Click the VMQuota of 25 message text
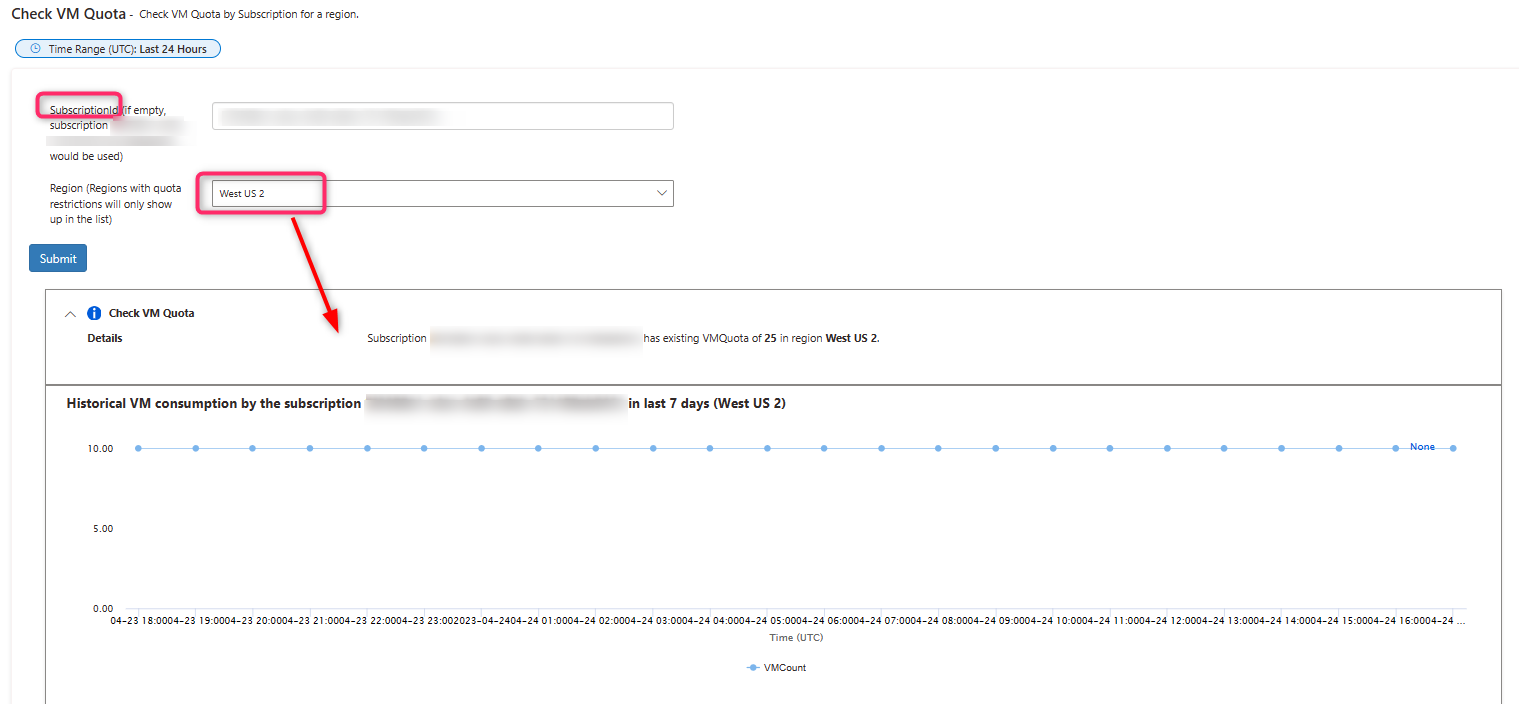1519x704 pixels. tap(623, 338)
